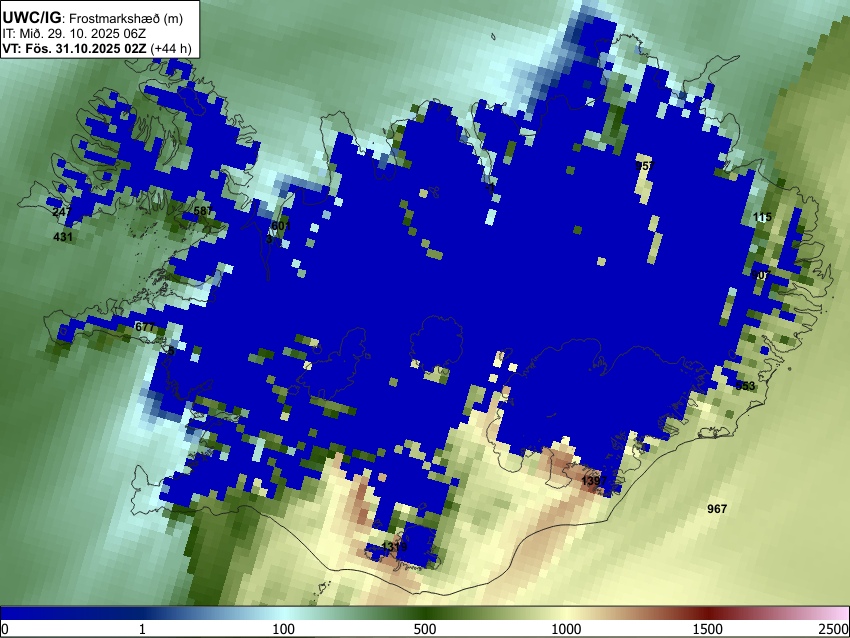Click the legend label '100'
This screenshot has height=638, width=850.
tap(284, 629)
